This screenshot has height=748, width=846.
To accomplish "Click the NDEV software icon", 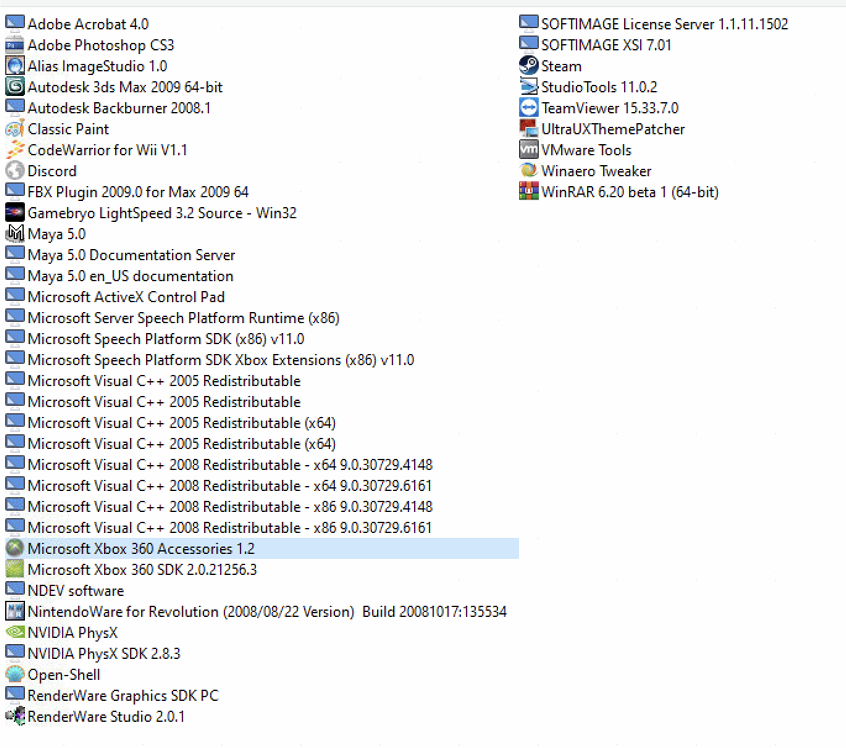I will 15,590.
